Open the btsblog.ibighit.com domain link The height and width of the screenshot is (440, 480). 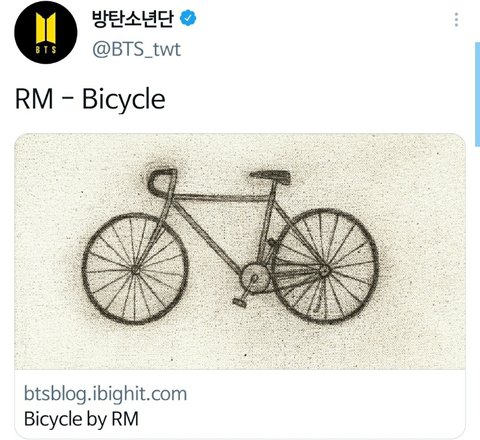(105, 394)
